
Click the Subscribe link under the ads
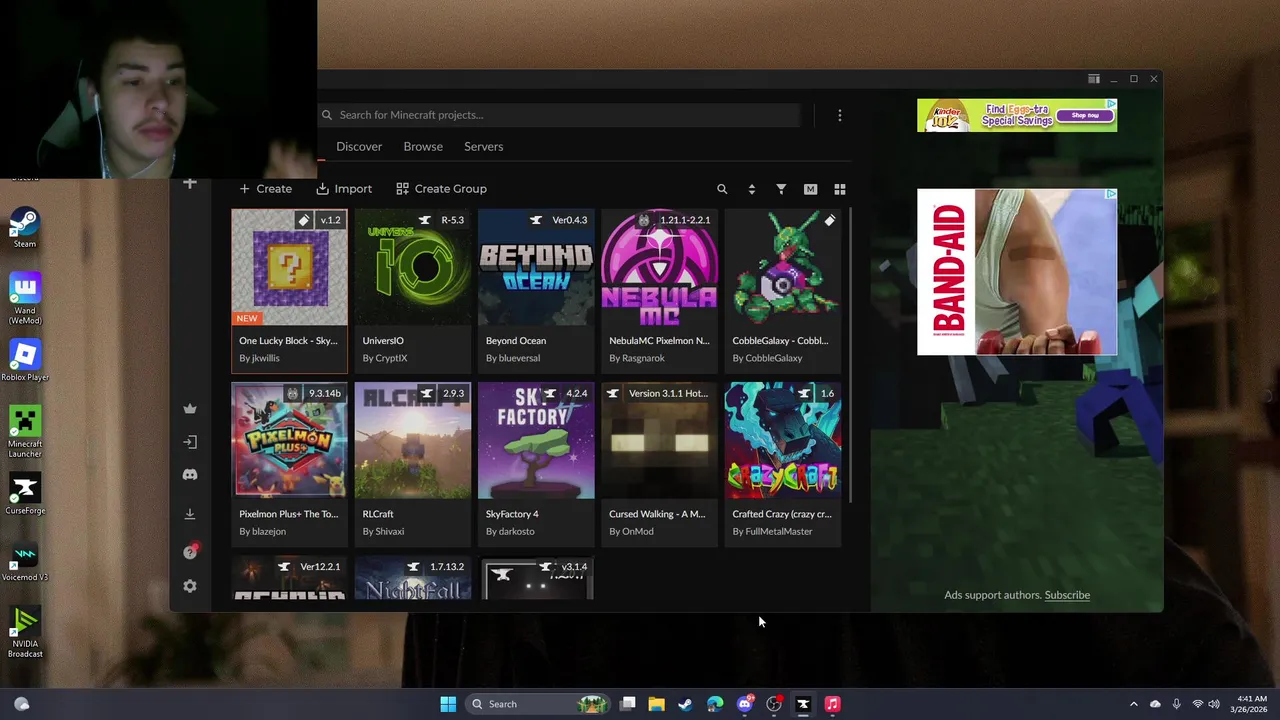(x=1067, y=595)
